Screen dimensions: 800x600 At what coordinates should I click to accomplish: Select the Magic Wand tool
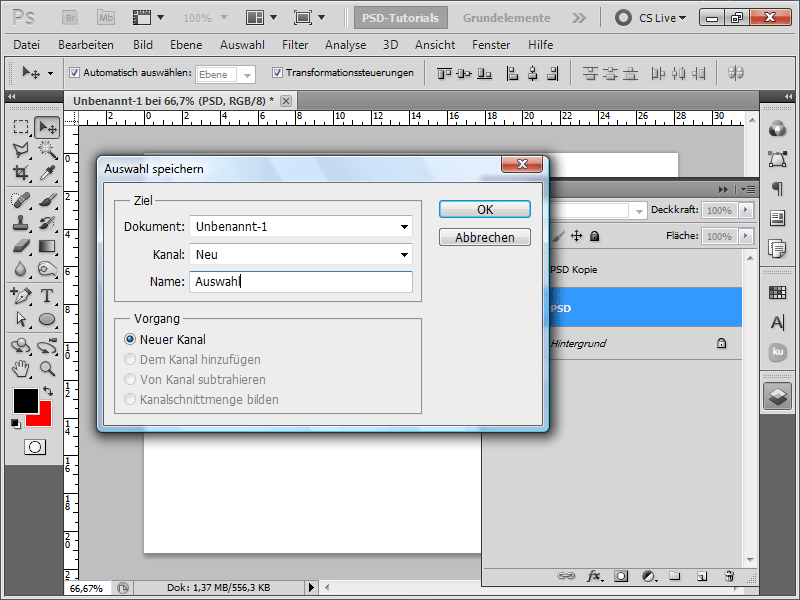[47, 150]
